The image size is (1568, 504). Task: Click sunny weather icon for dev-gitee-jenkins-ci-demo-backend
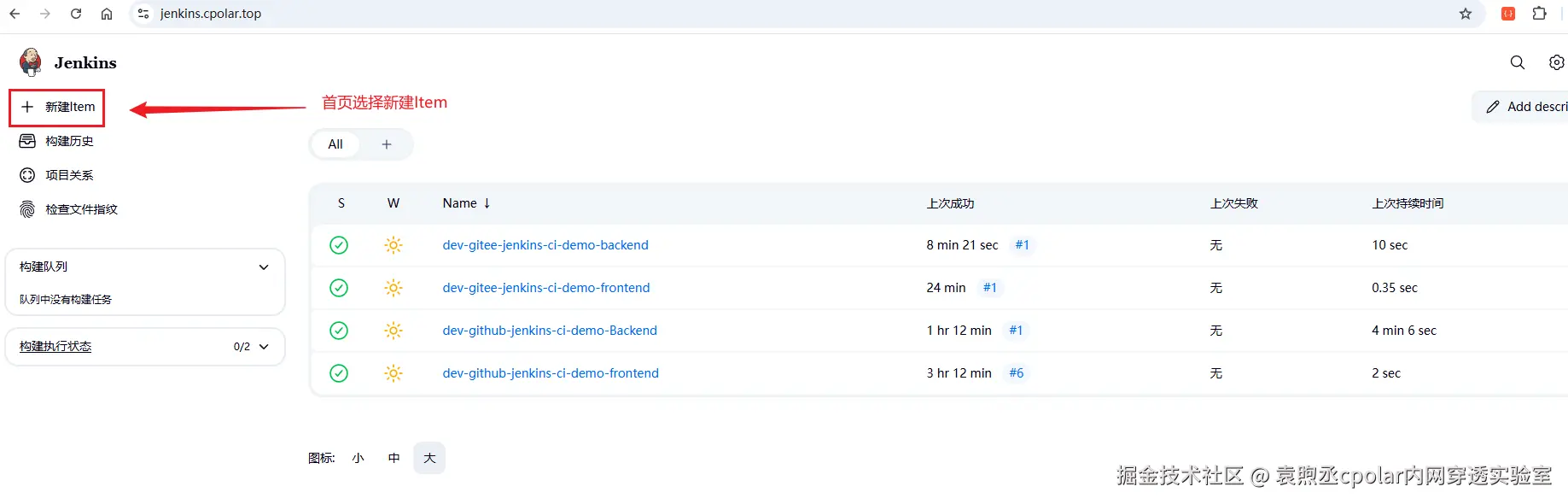pos(393,245)
